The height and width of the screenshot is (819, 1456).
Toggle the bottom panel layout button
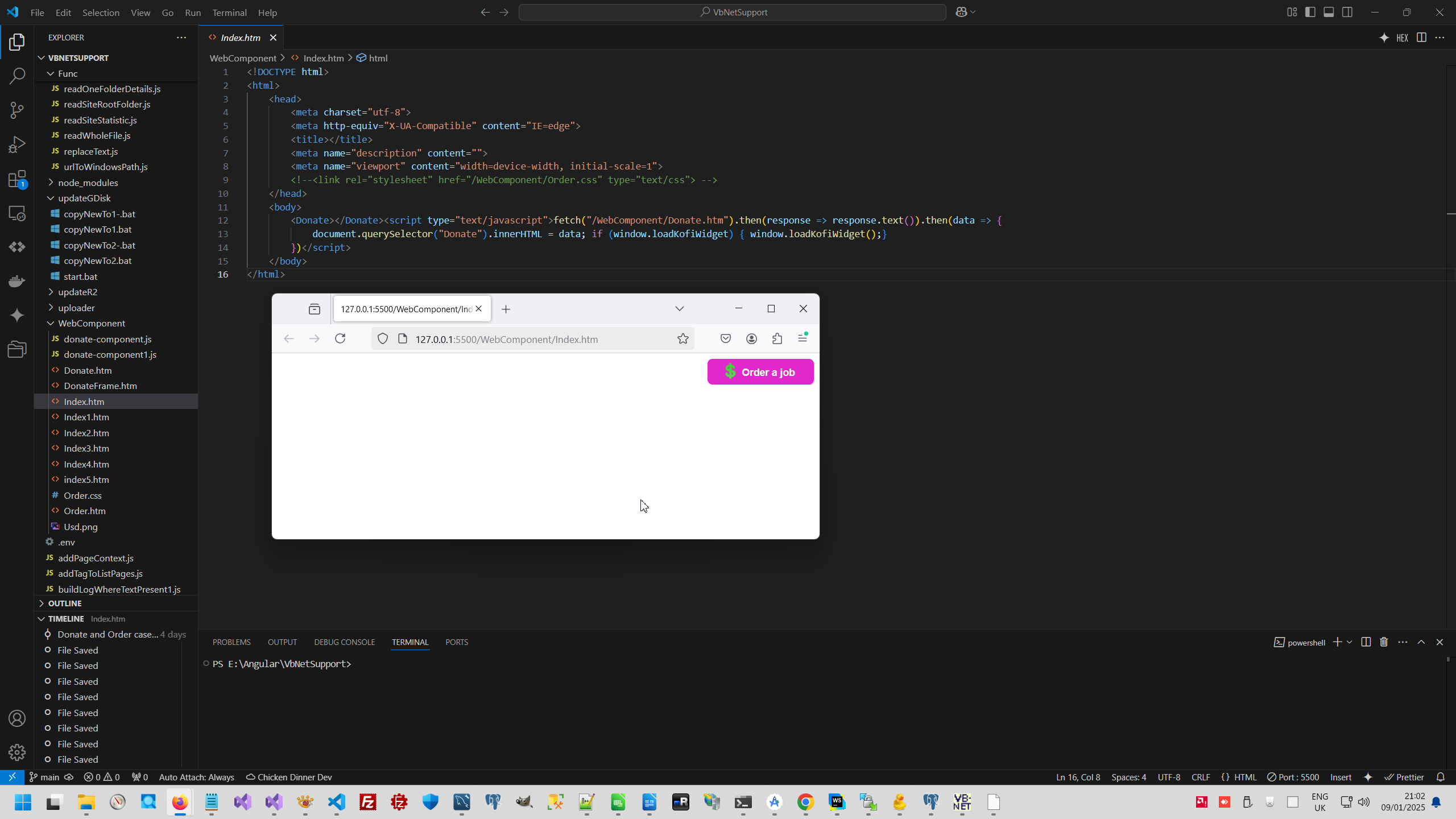pos(1329,12)
